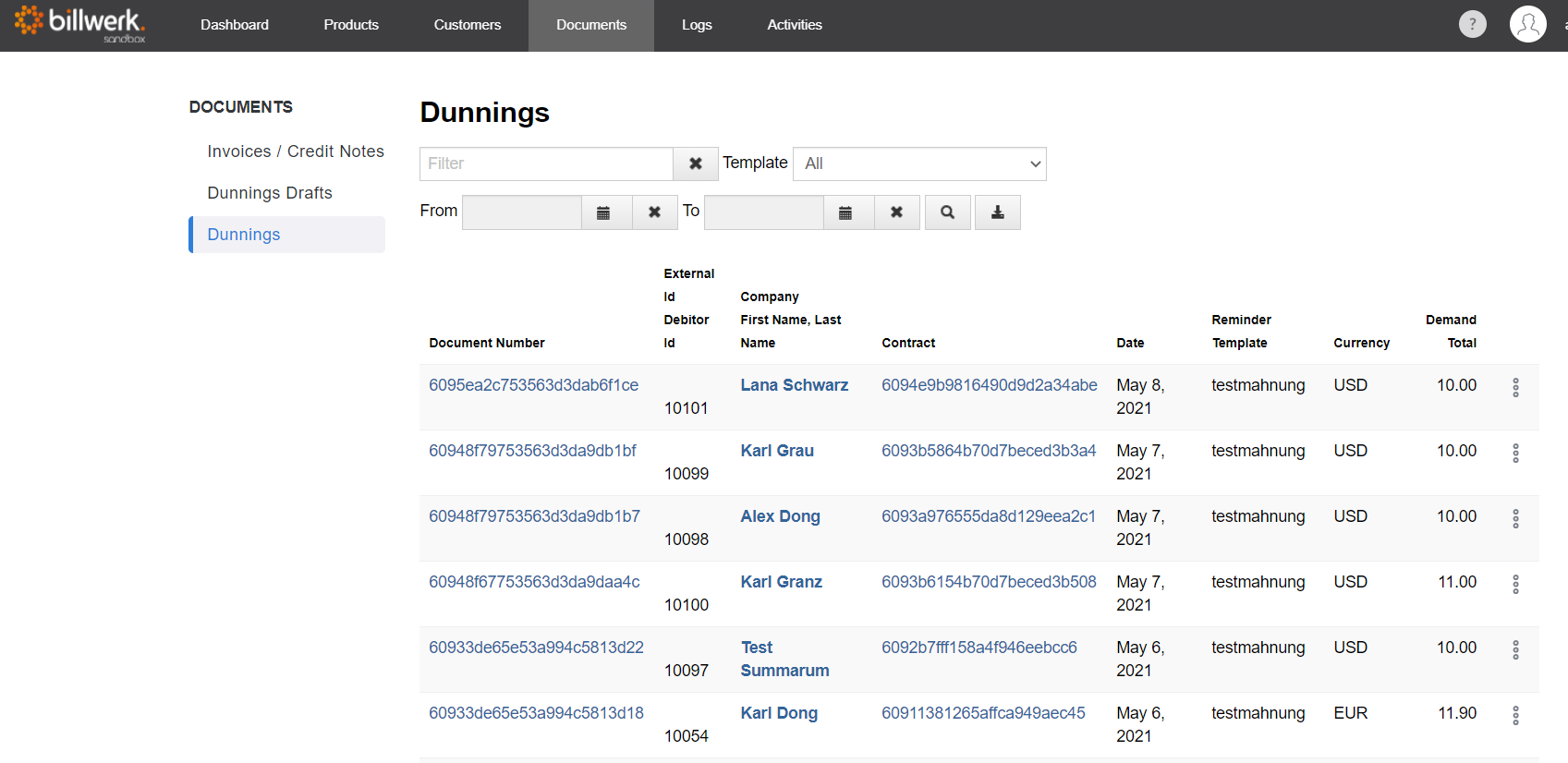Open row actions menu for Karl Dong
Screen dimensions: 1568x763
(1515, 716)
